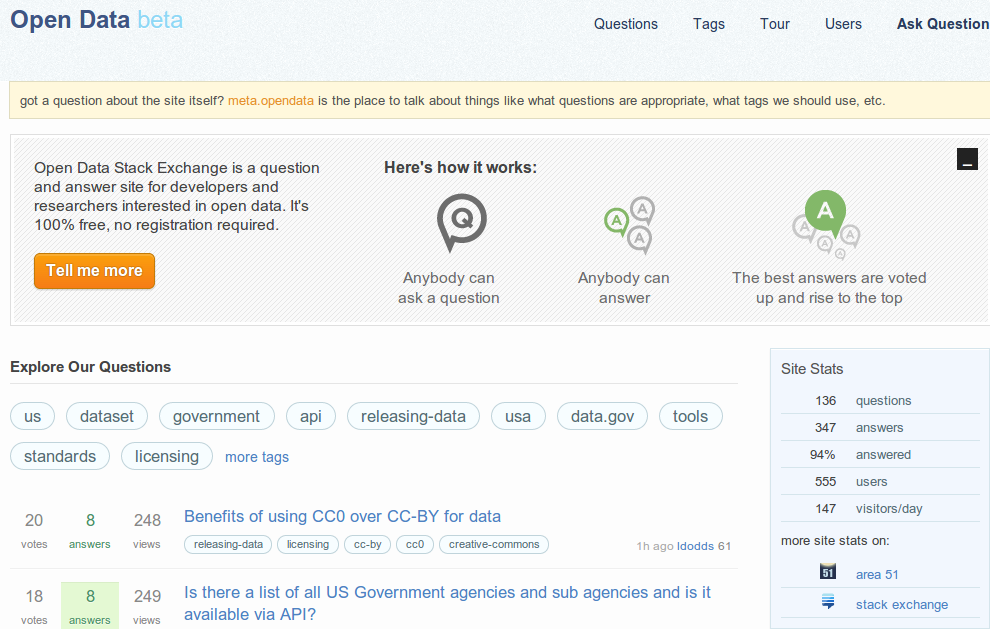Click '136 questions' in Site Stats

[880, 400]
